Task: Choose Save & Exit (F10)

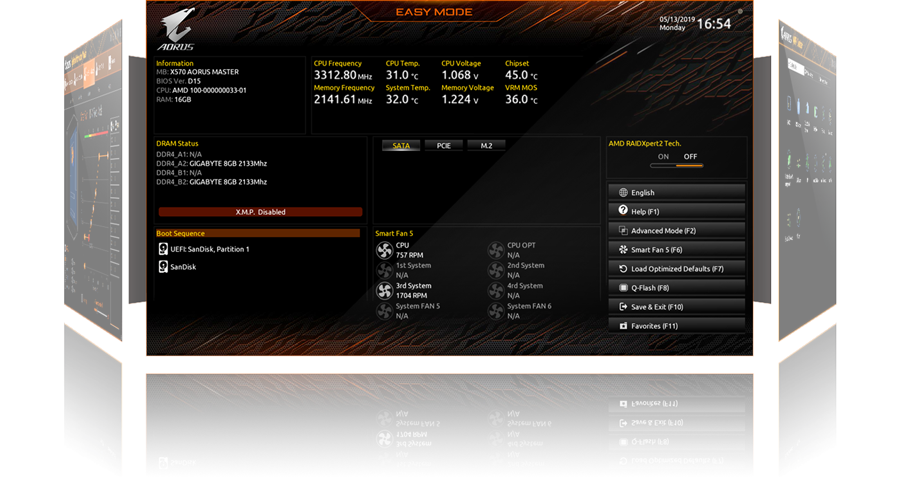Action: pos(677,307)
